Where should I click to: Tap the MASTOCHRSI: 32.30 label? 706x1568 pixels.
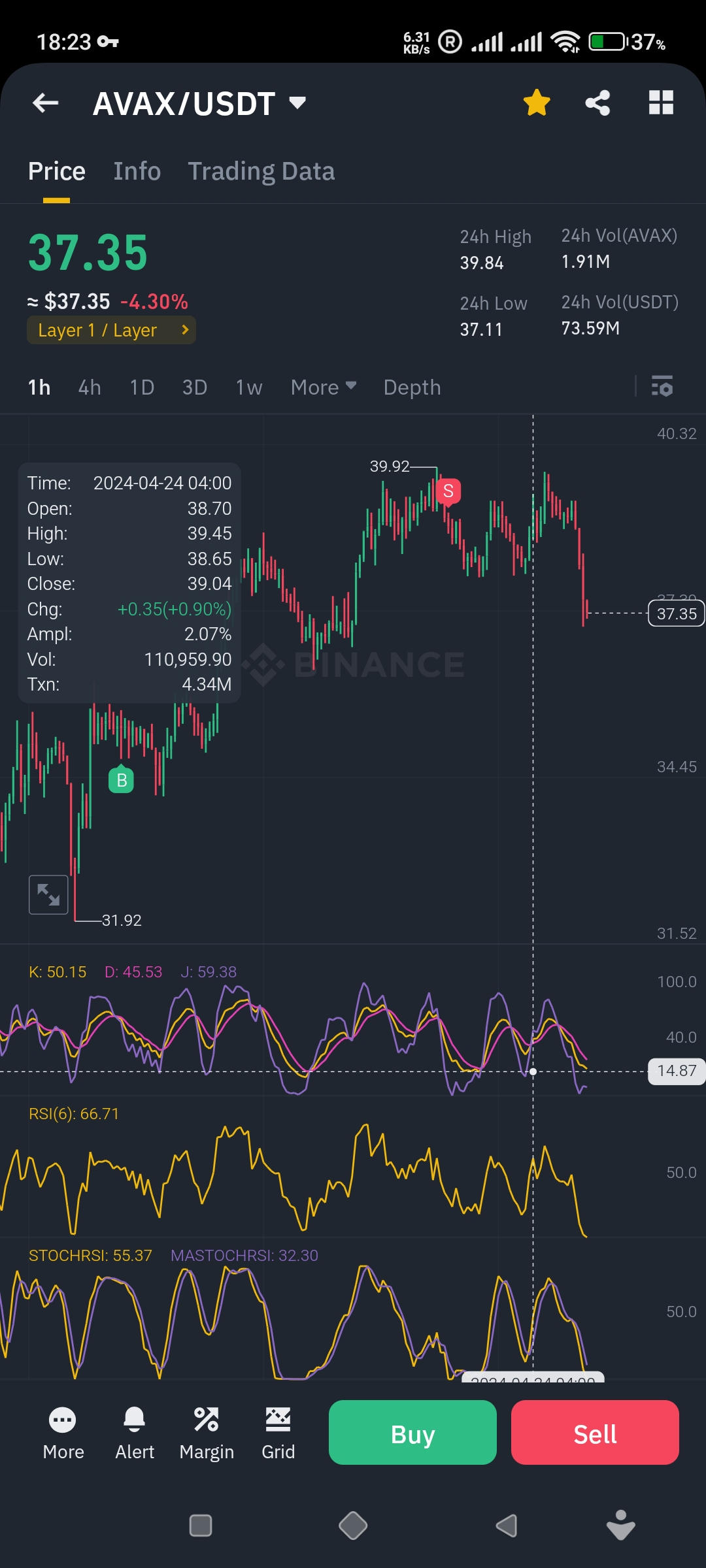244,1255
